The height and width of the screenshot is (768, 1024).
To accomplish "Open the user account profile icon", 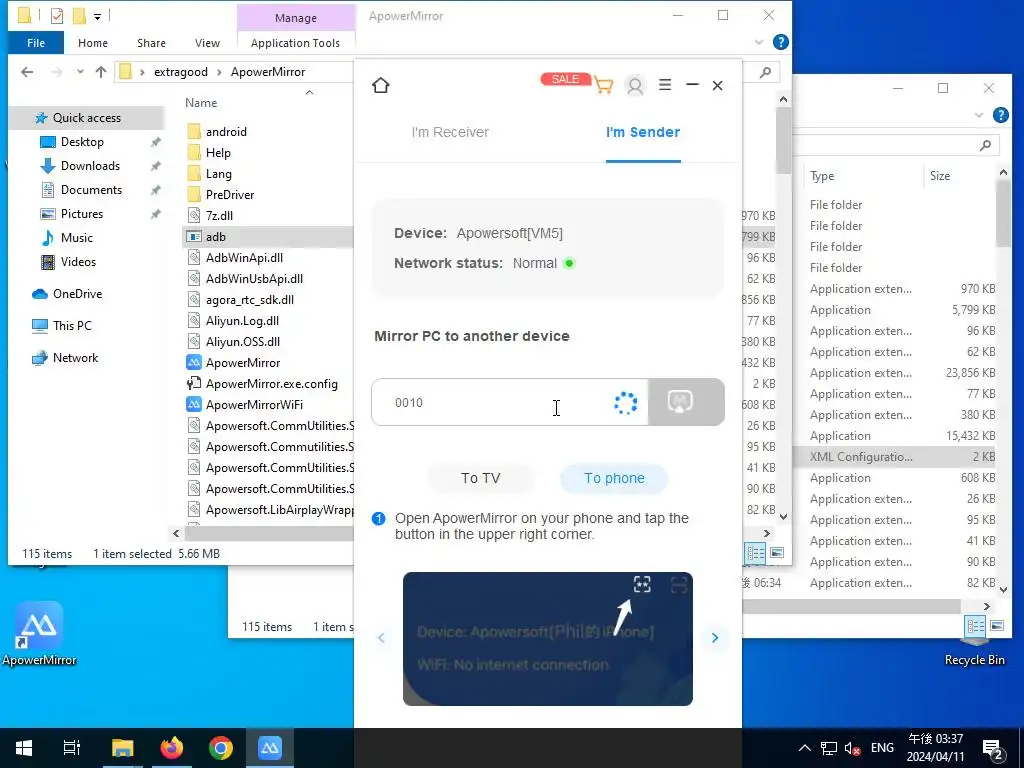I will tap(635, 86).
